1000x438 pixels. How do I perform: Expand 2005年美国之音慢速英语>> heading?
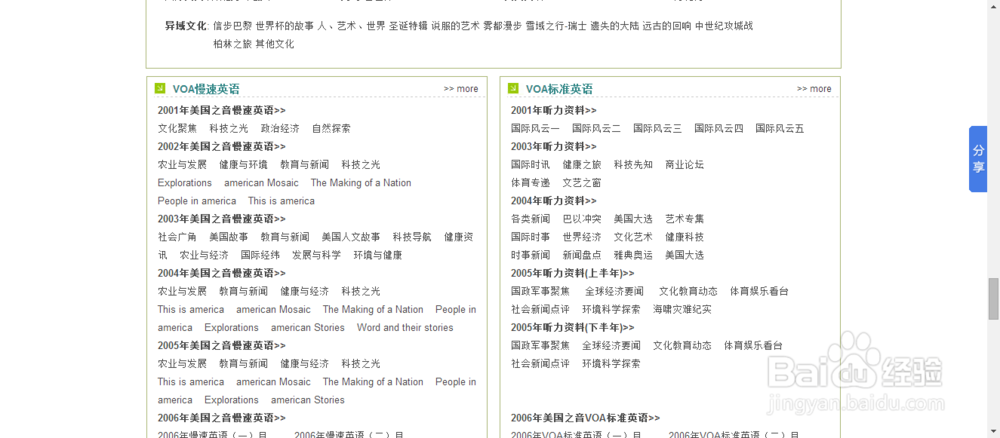coord(222,346)
